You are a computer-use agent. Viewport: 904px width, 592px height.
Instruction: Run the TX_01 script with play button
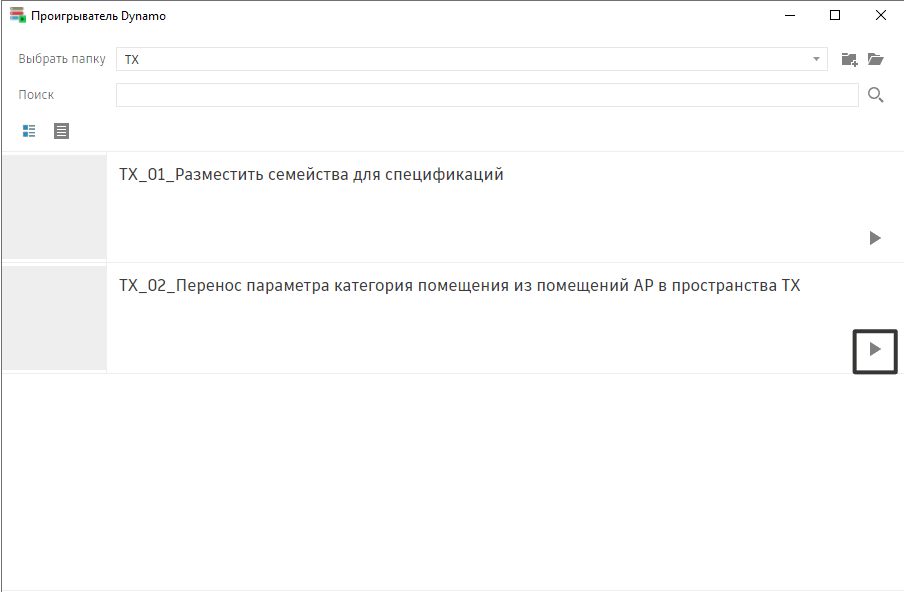[875, 238]
